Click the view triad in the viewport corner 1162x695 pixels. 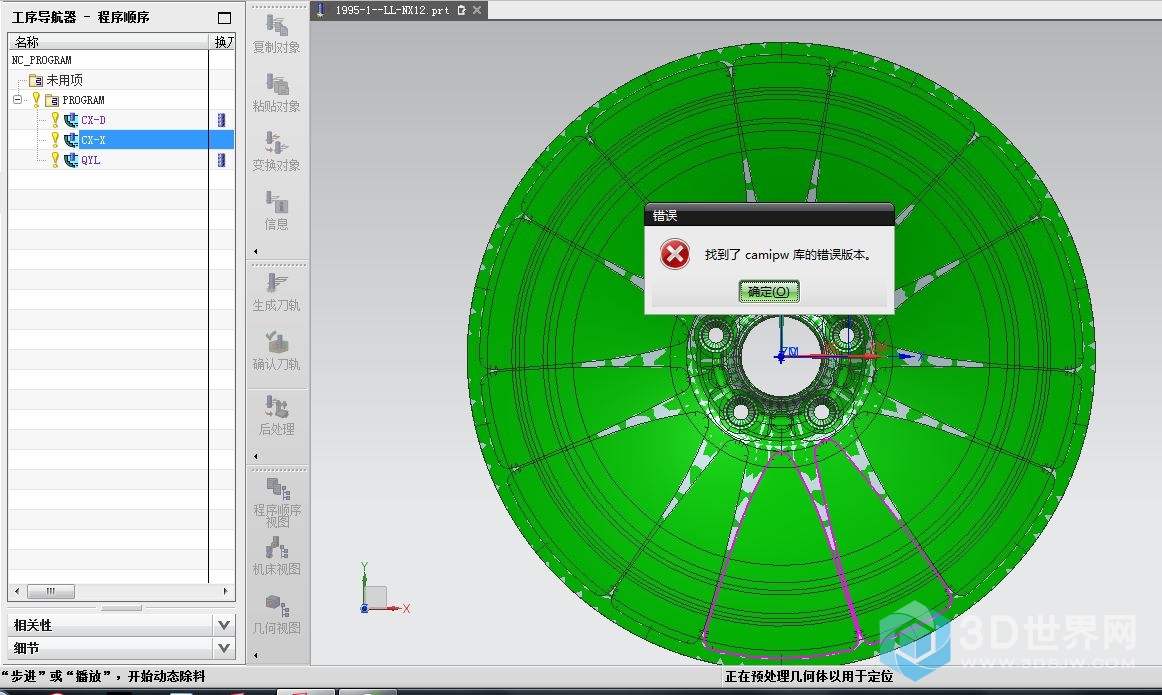[384, 589]
